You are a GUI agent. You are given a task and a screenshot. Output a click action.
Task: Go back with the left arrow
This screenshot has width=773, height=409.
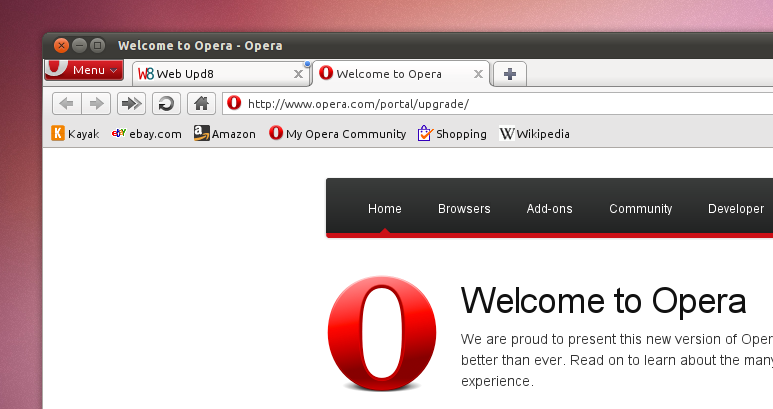pos(67,103)
